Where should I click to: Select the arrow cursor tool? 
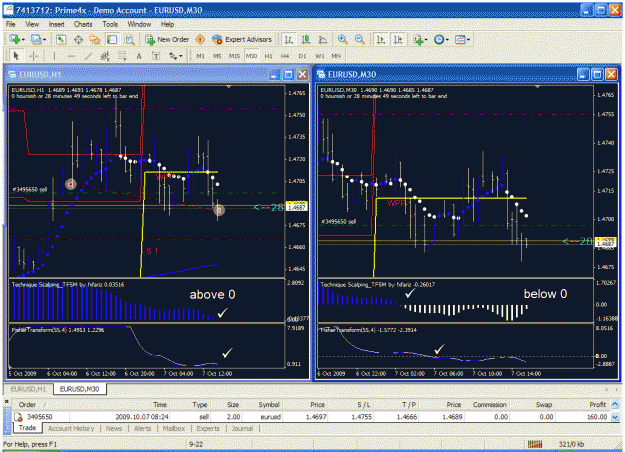[16, 56]
